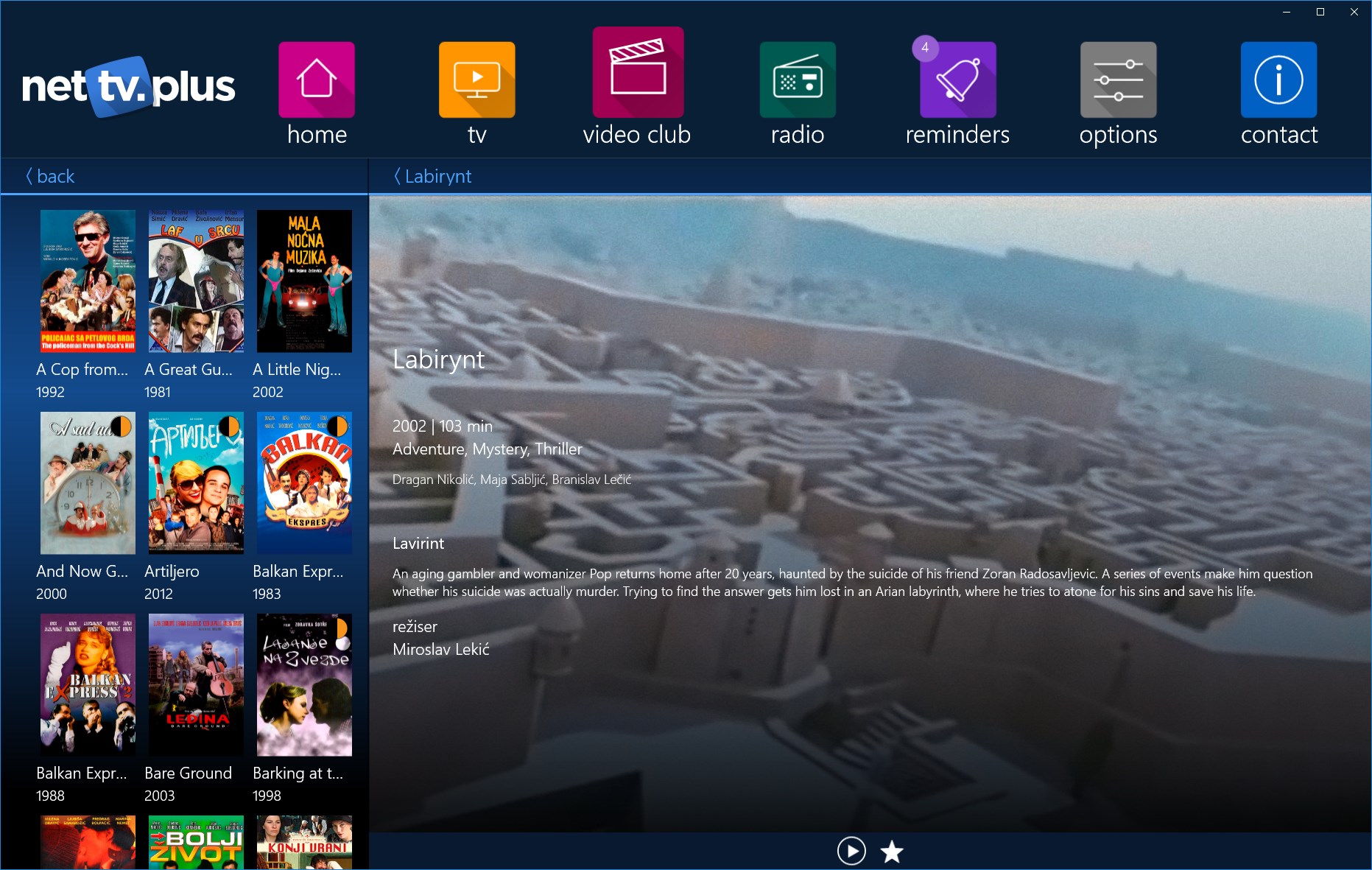Screen dimensions: 1372x870
Task: Click the 'Artiljero' title text
Action: (172, 571)
